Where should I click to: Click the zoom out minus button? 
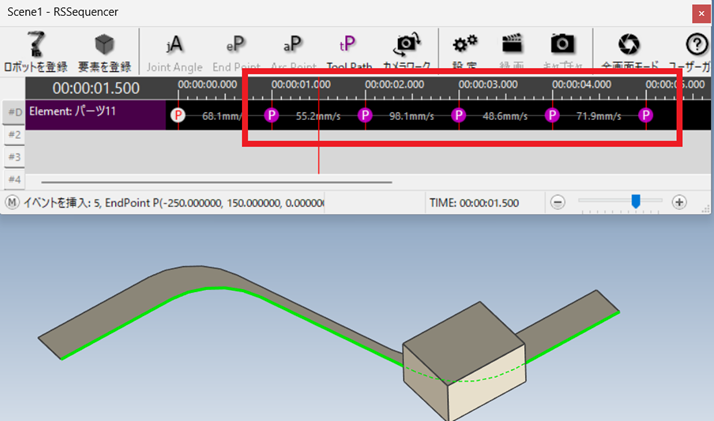pyautogui.click(x=558, y=202)
